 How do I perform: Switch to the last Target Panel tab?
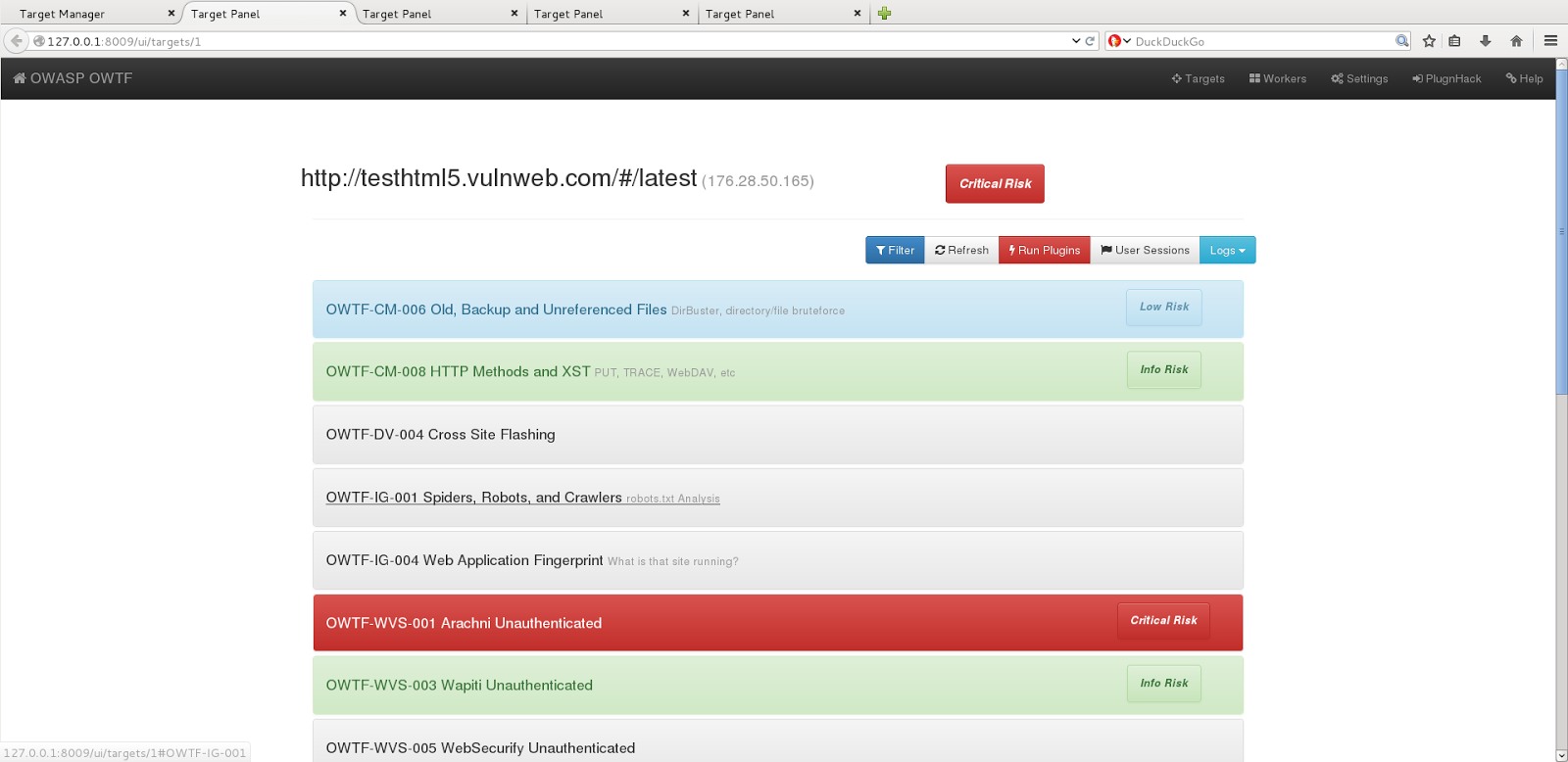click(x=782, y=14)
